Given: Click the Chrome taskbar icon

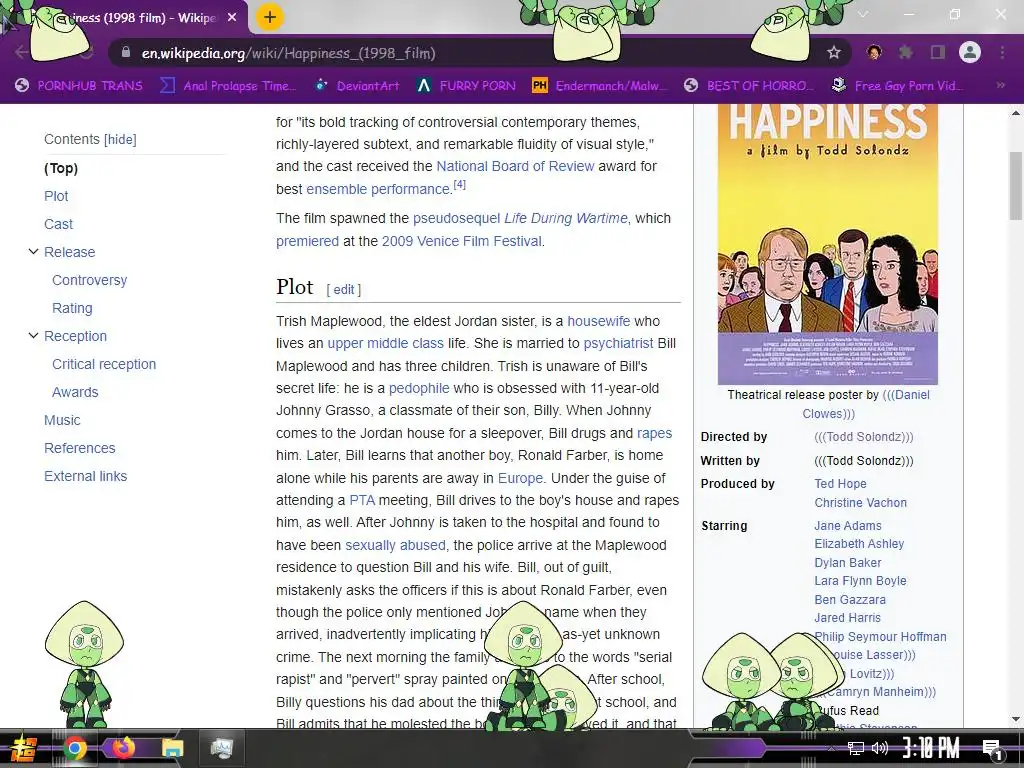Looking at the screenshot, I should (74, 748).
